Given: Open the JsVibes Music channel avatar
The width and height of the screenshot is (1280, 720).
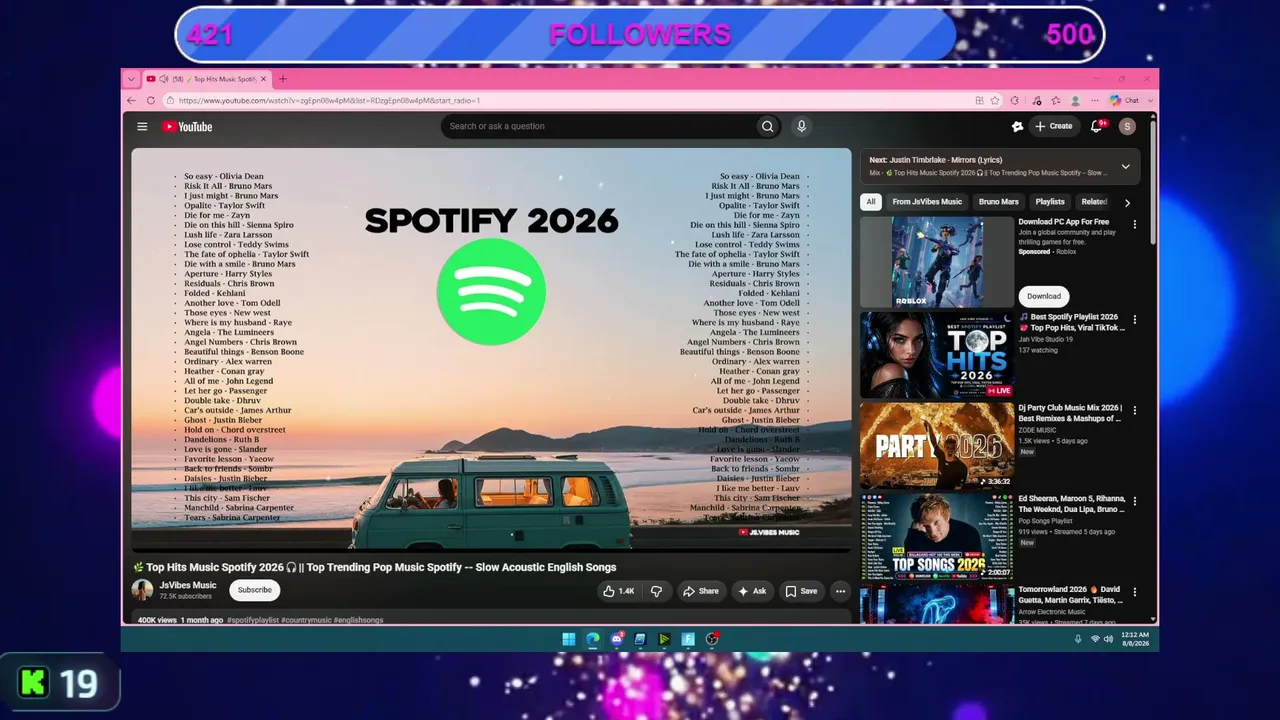Looking at the screenshot, I should tap(143, 590).
